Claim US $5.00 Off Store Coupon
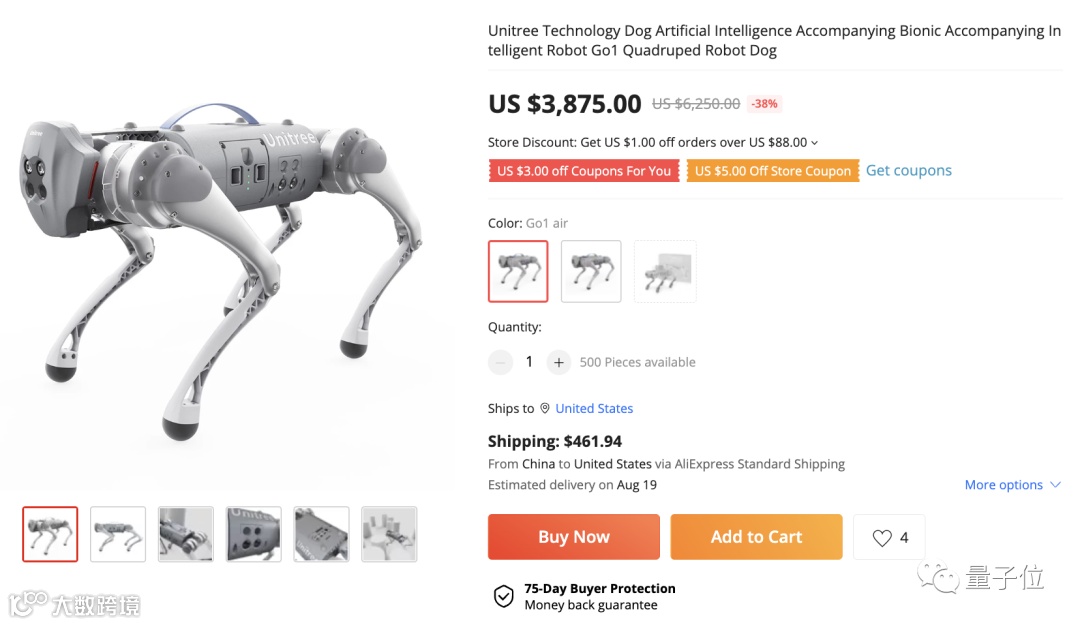This screenshot has width=1080, height=625. click(773, 171)
